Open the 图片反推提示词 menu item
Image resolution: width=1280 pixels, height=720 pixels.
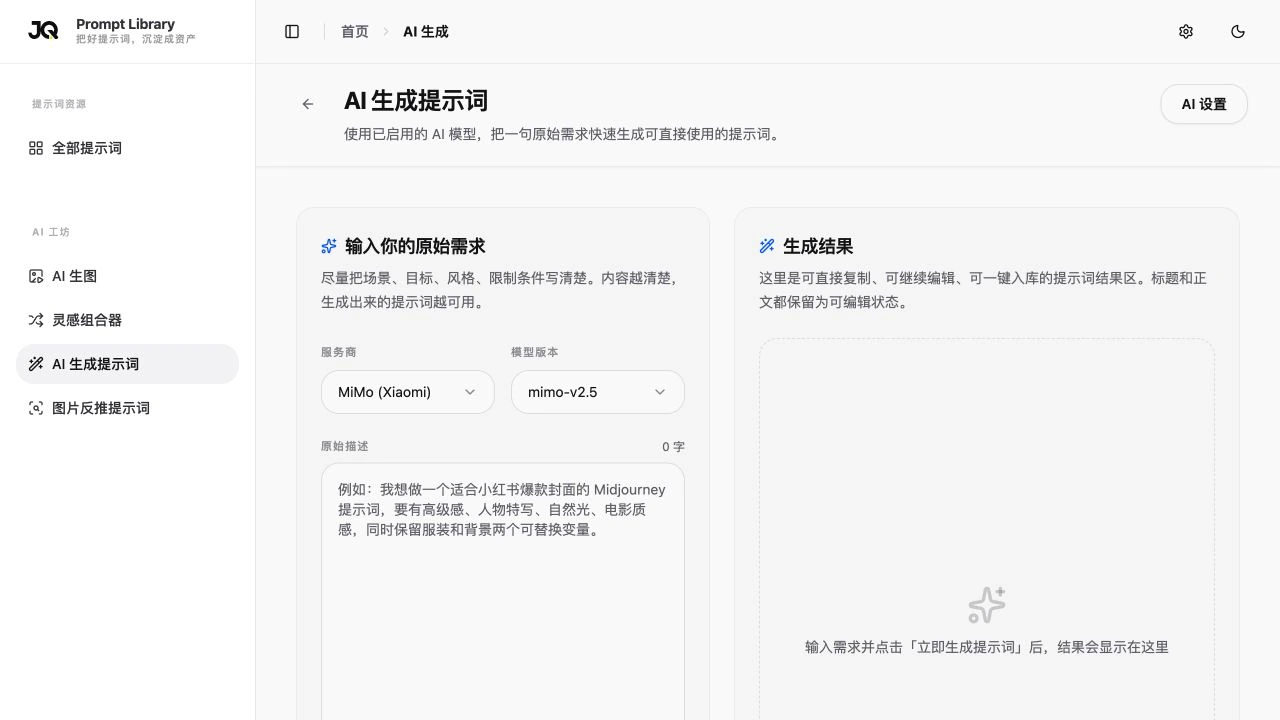tap(127, 408)
